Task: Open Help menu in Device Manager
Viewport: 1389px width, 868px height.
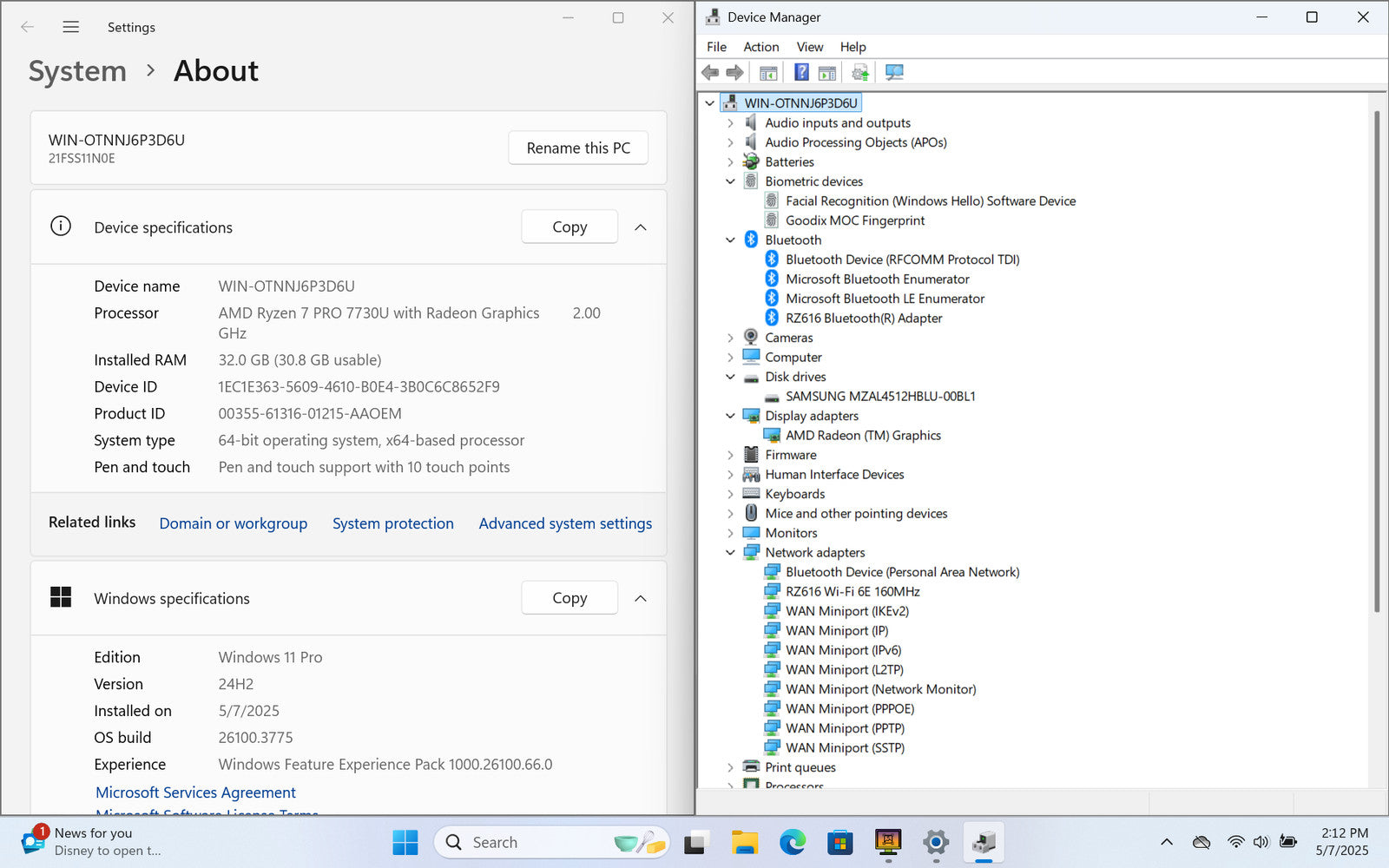Action: click(852, 47)
